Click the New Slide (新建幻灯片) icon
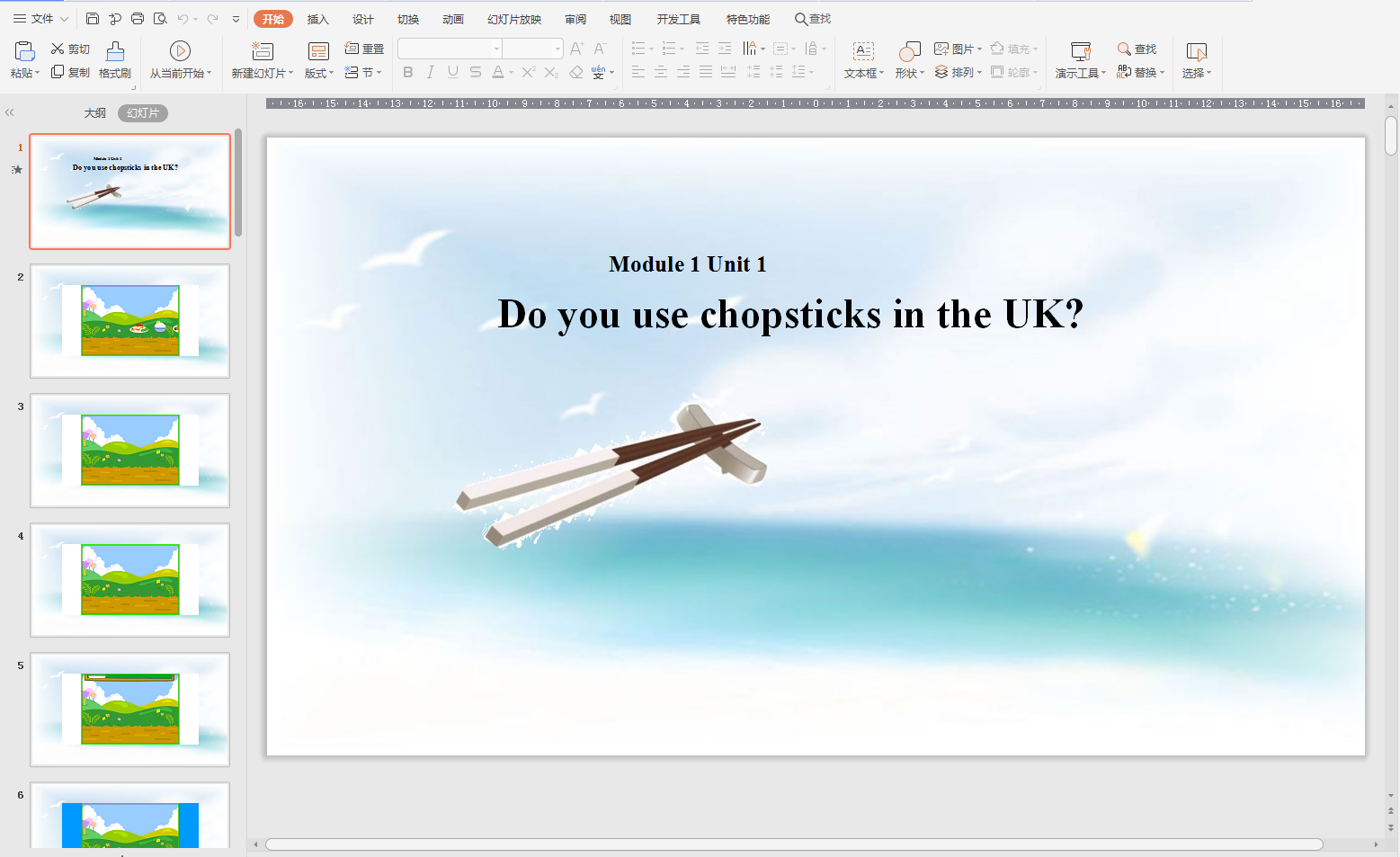The width and height of the screenshot is (1400, 857). click(x=262, y=51)
